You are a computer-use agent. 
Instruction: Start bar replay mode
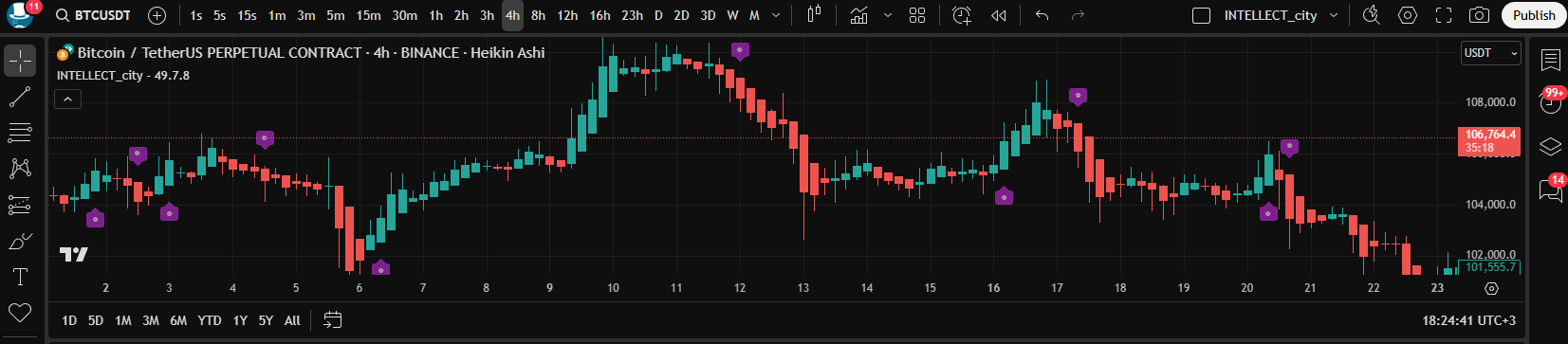[x=998, y=15]
